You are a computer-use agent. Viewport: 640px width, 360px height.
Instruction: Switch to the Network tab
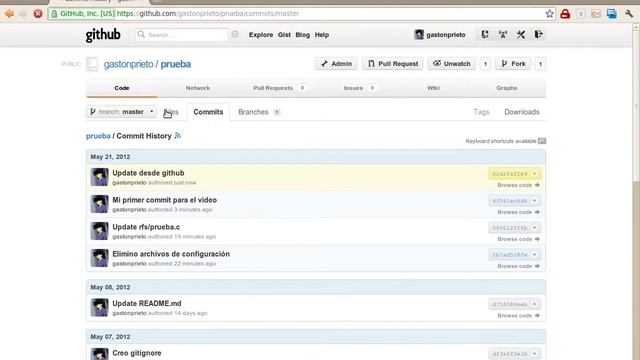[x=198, y=88]
